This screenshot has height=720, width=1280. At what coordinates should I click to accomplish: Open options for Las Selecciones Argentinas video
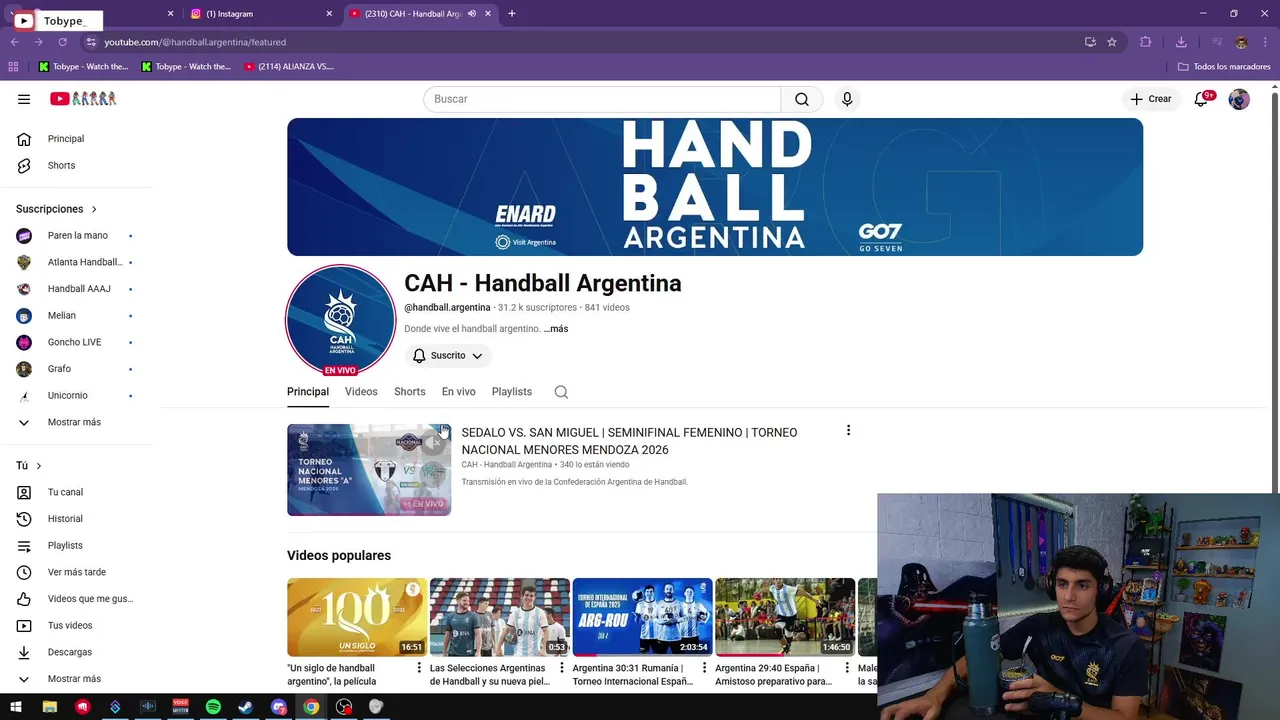[x=562, y=668]
